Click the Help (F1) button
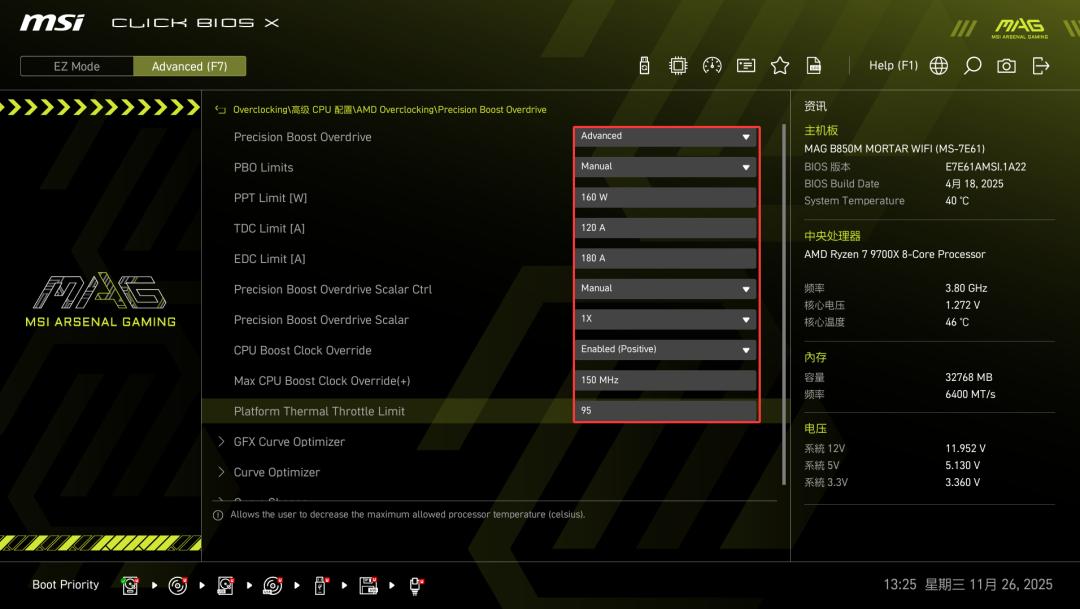 893,66
